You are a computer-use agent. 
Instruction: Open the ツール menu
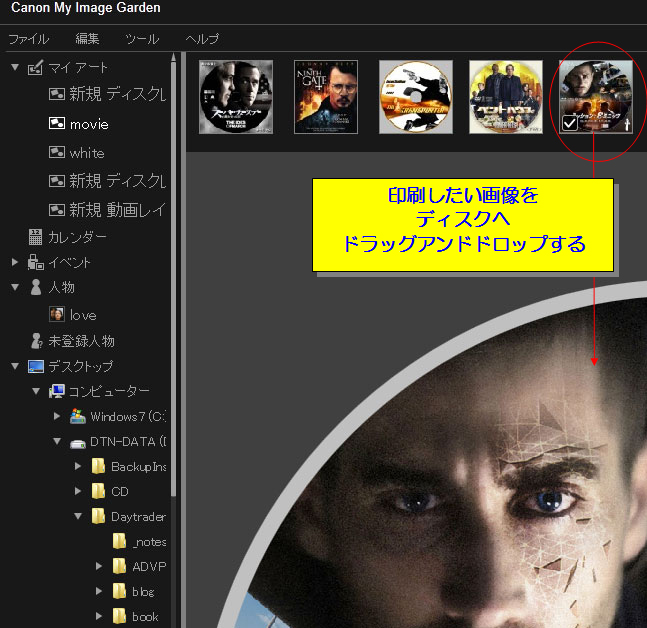click(142, 39)
